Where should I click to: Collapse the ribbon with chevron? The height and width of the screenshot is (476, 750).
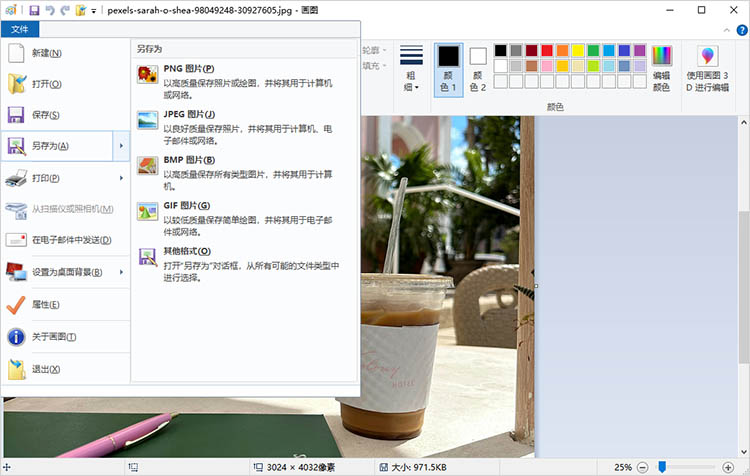tap(727, 30)
